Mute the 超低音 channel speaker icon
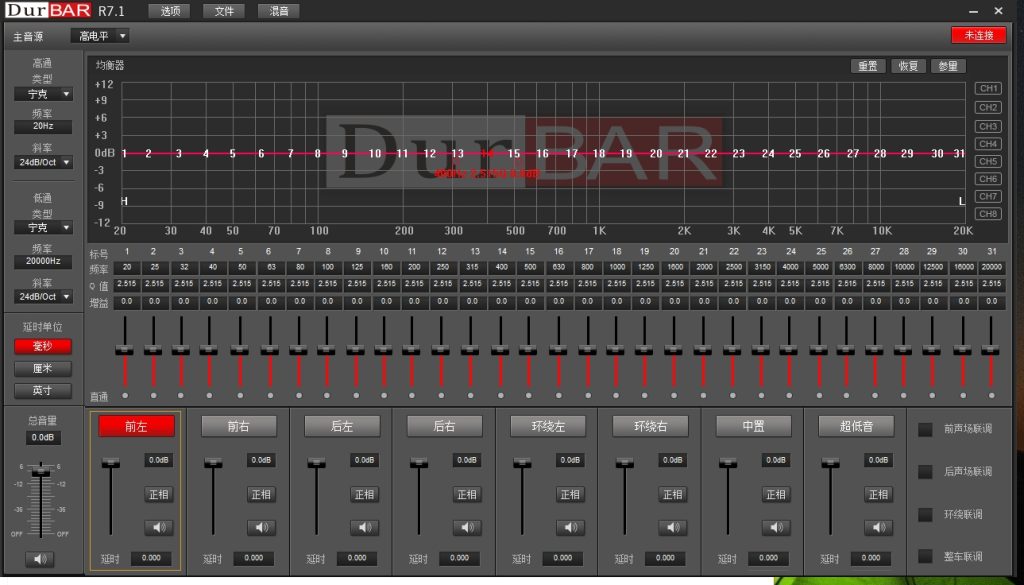This screenshot has width=1024, height=585. [x=878, y=527]
